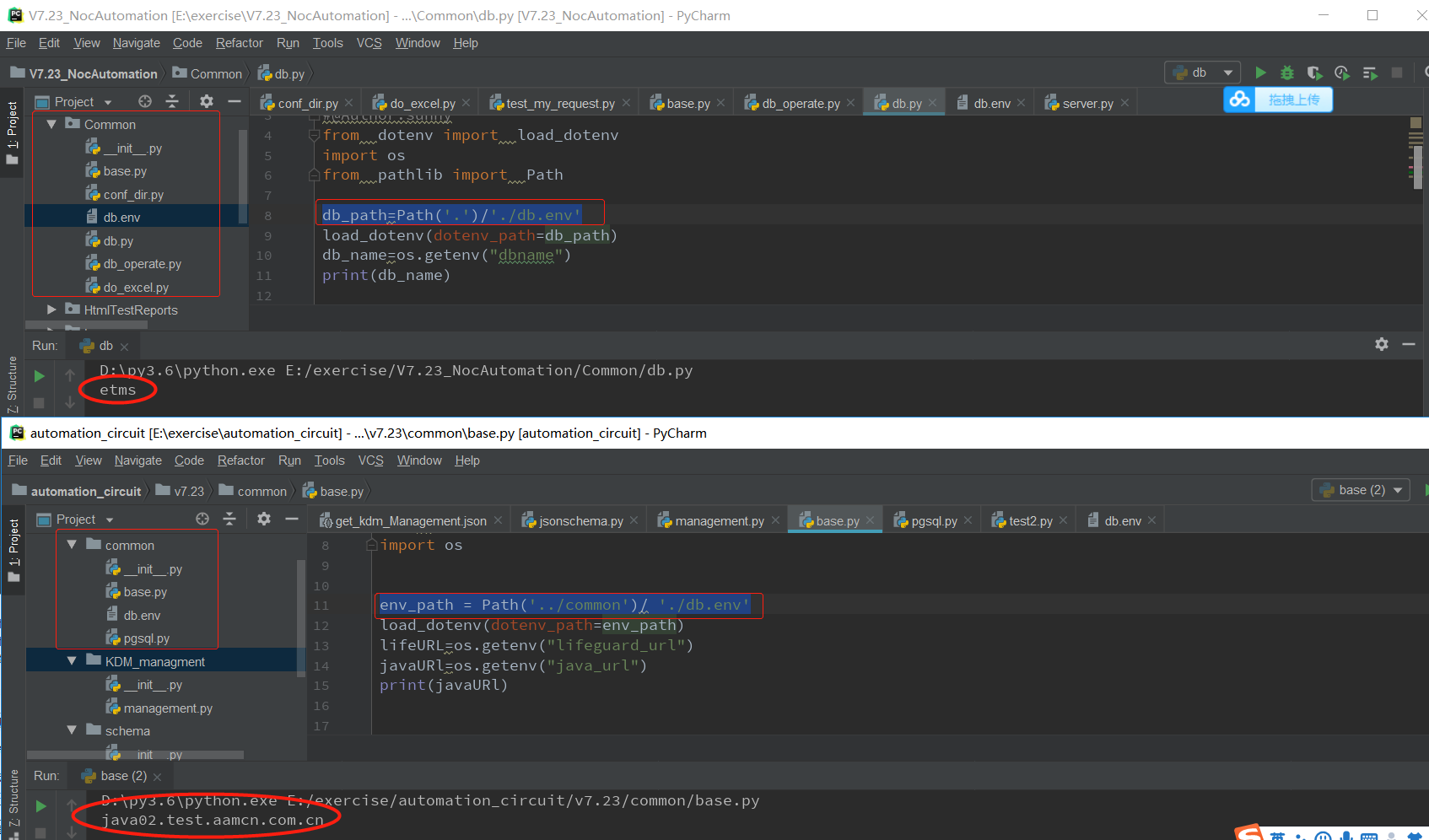Click locate-file crosshair icon in top Project panel
Image resolution: width=1429 pixels, height=840 pixels.
145,101
